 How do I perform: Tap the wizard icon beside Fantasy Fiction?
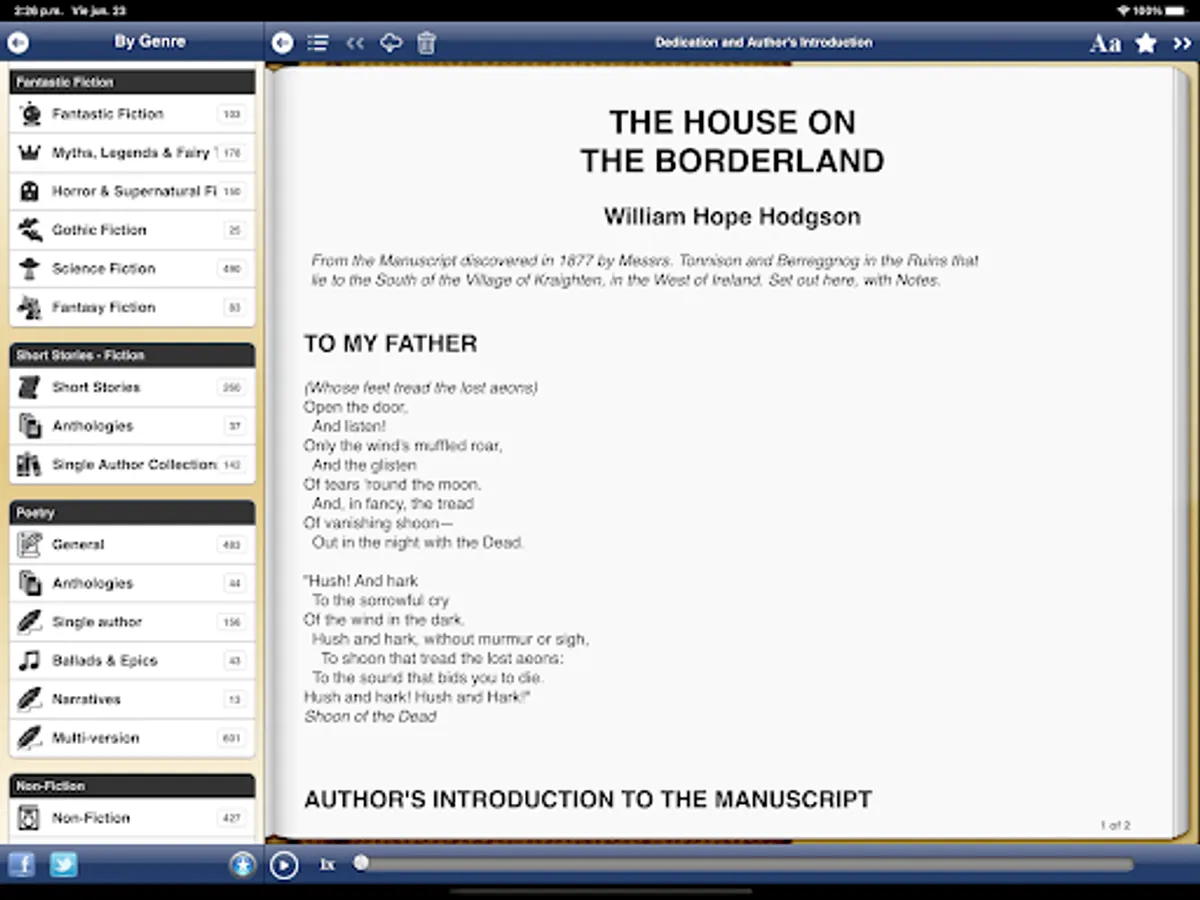pyautogui.click(x=30, y=307)
